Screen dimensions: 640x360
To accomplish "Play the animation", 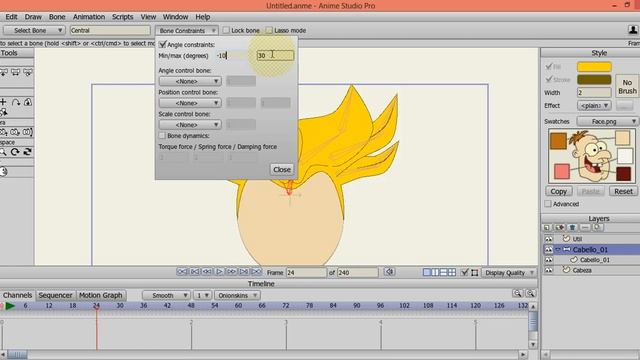I will [x=219, y=272].
